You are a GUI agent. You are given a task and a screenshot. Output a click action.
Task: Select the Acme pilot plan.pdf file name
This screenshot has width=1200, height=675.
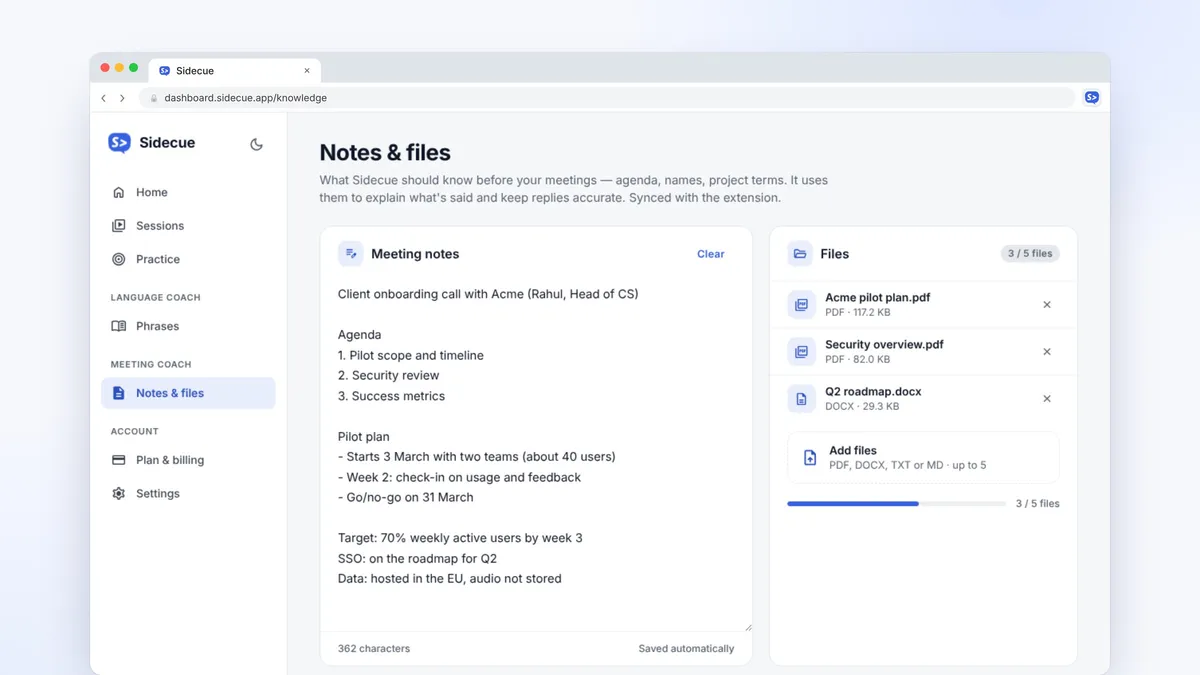(878, 298)
